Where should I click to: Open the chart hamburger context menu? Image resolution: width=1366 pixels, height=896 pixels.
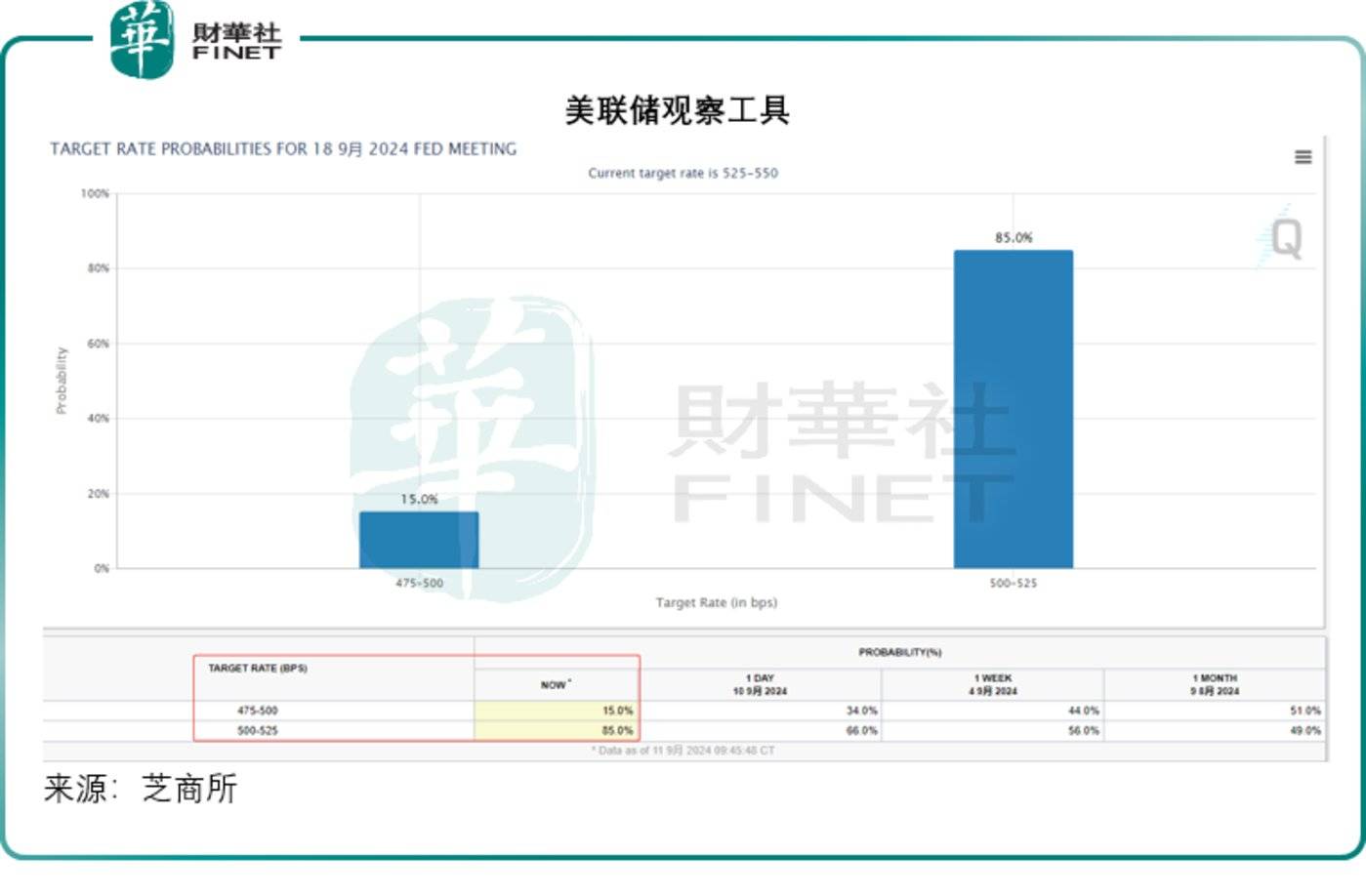(1303, 157)
